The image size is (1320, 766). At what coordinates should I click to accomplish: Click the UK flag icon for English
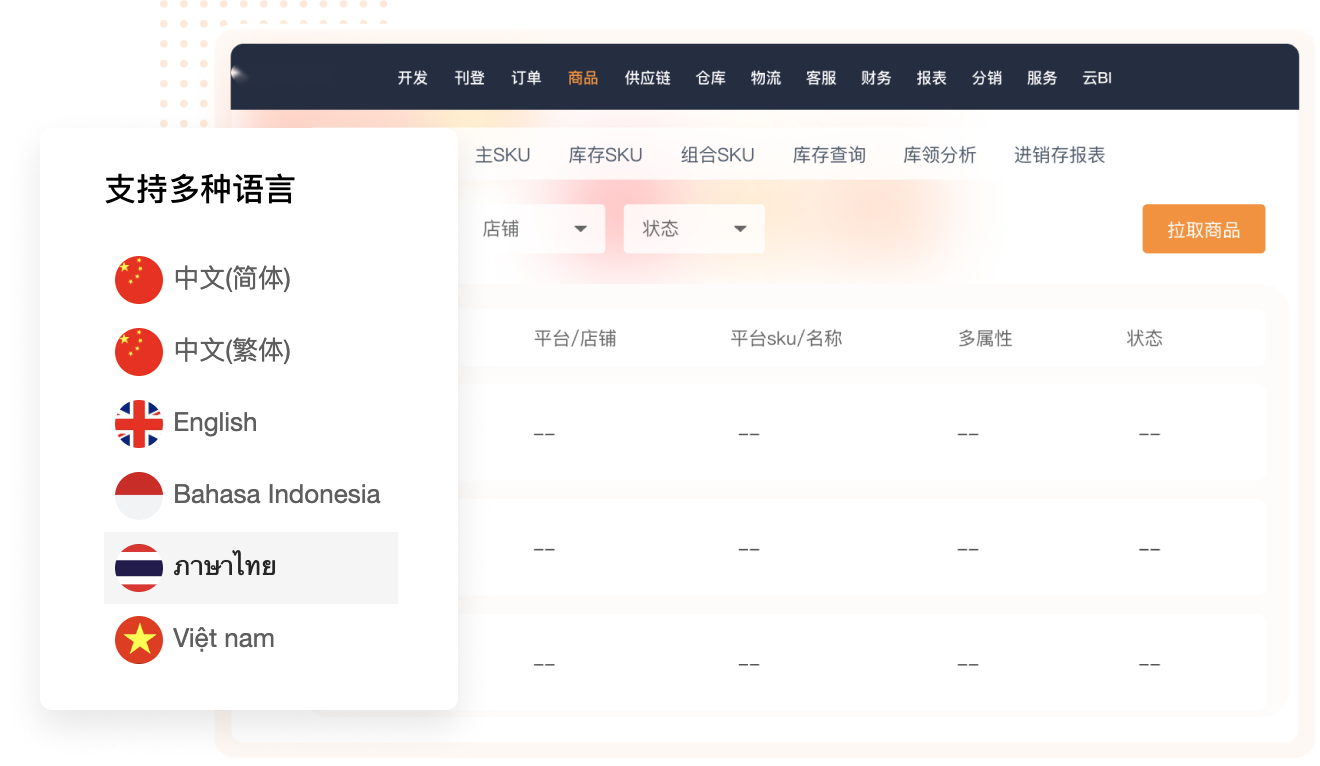[x=139, y=423]
